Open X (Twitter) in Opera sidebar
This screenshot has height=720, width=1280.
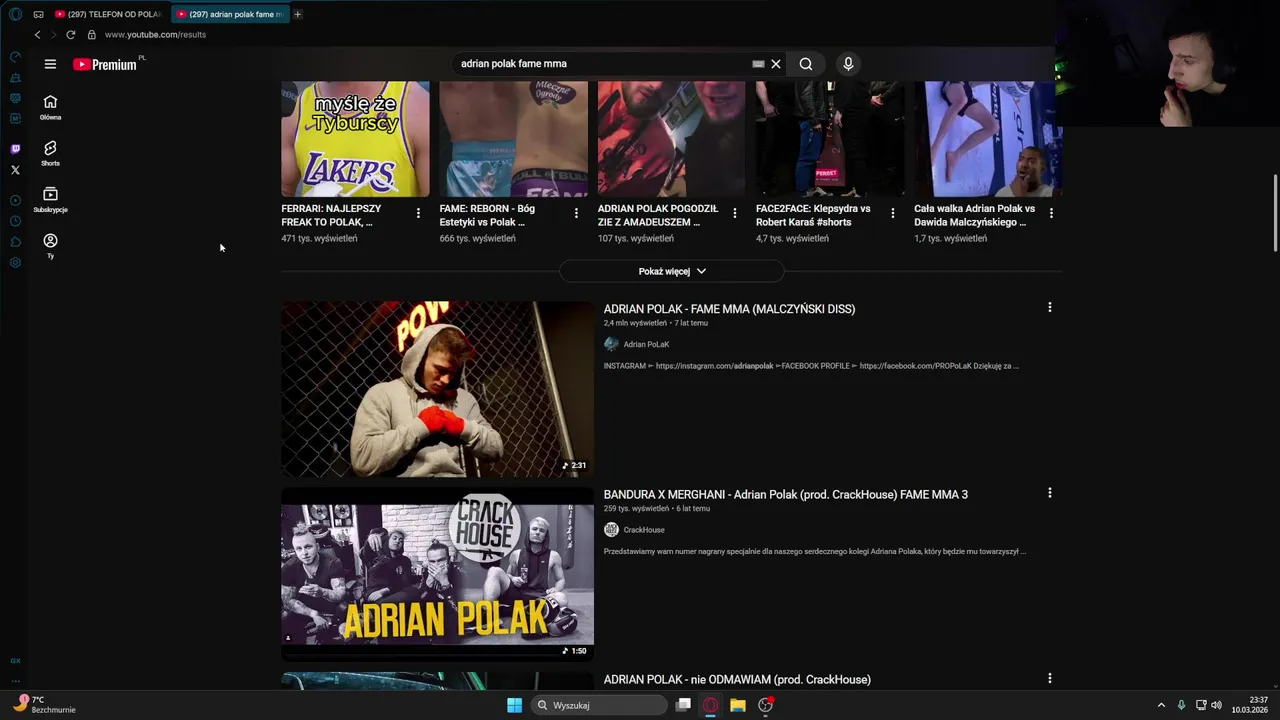pos(15,170)
